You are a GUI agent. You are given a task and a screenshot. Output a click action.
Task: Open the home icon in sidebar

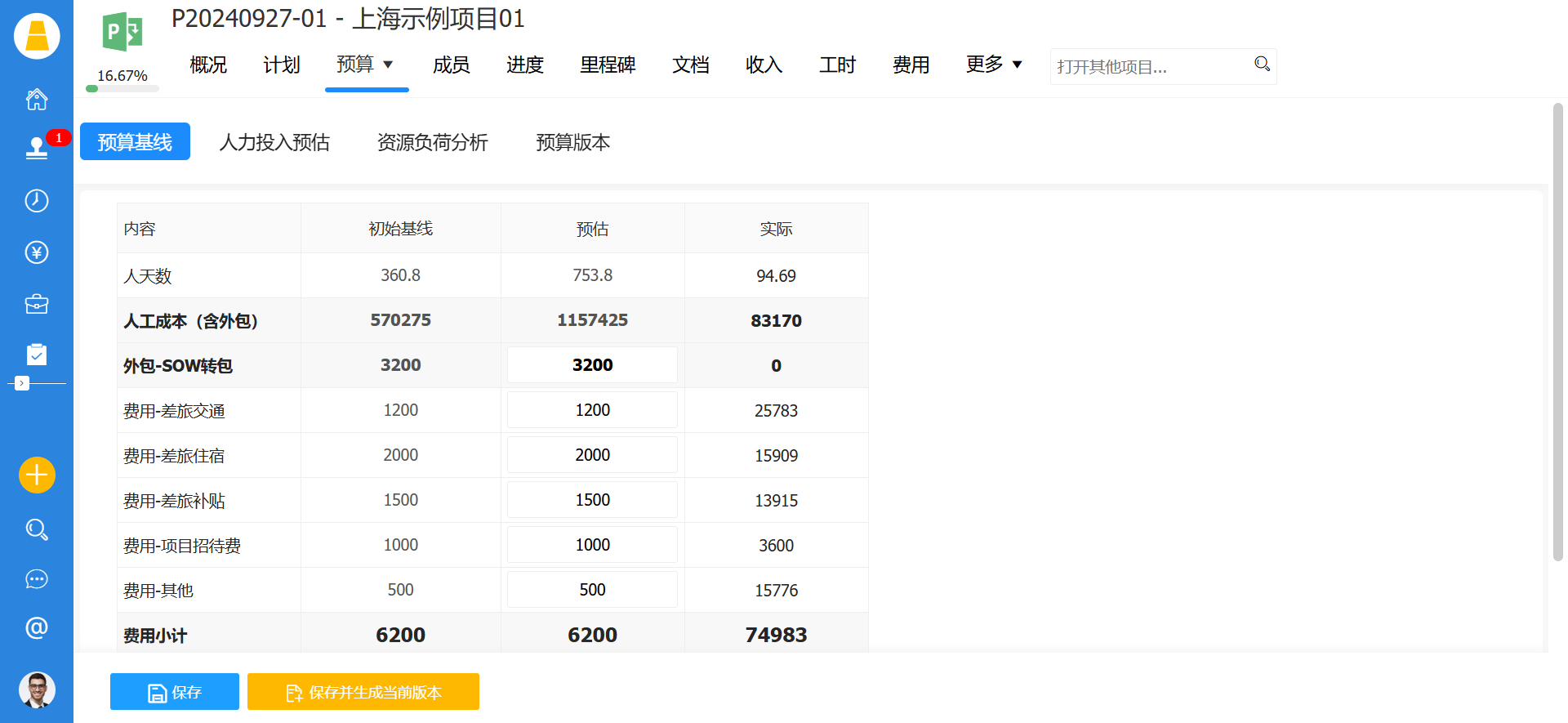[37, 100]
